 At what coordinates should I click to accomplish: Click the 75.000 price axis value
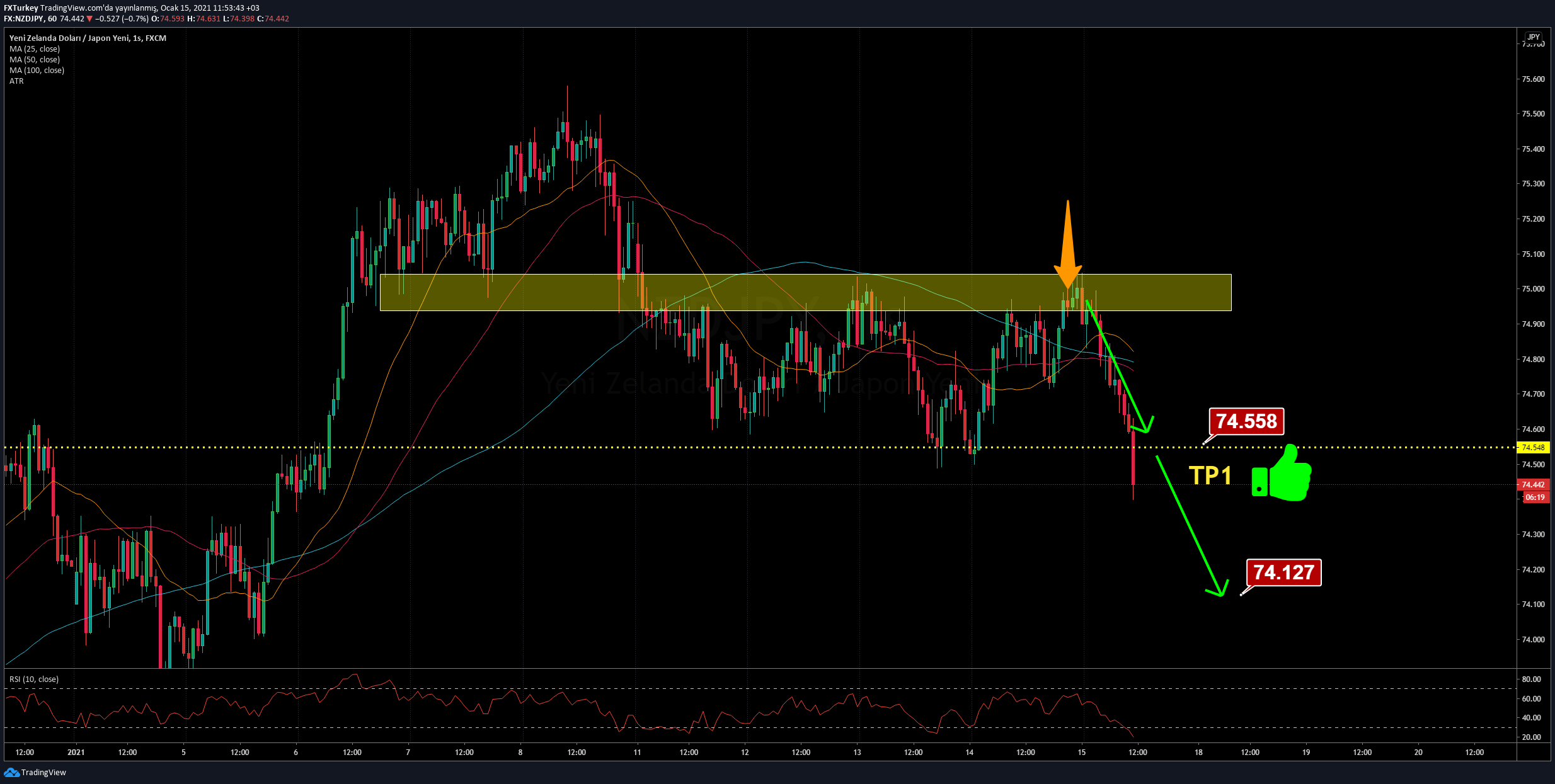[x=1533, y=289]
